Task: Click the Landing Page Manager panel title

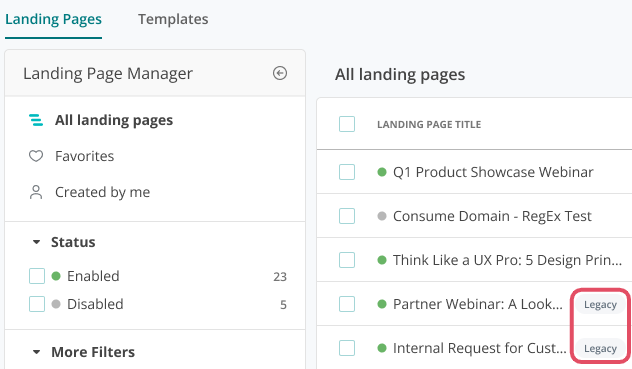Action: (108, 73)
